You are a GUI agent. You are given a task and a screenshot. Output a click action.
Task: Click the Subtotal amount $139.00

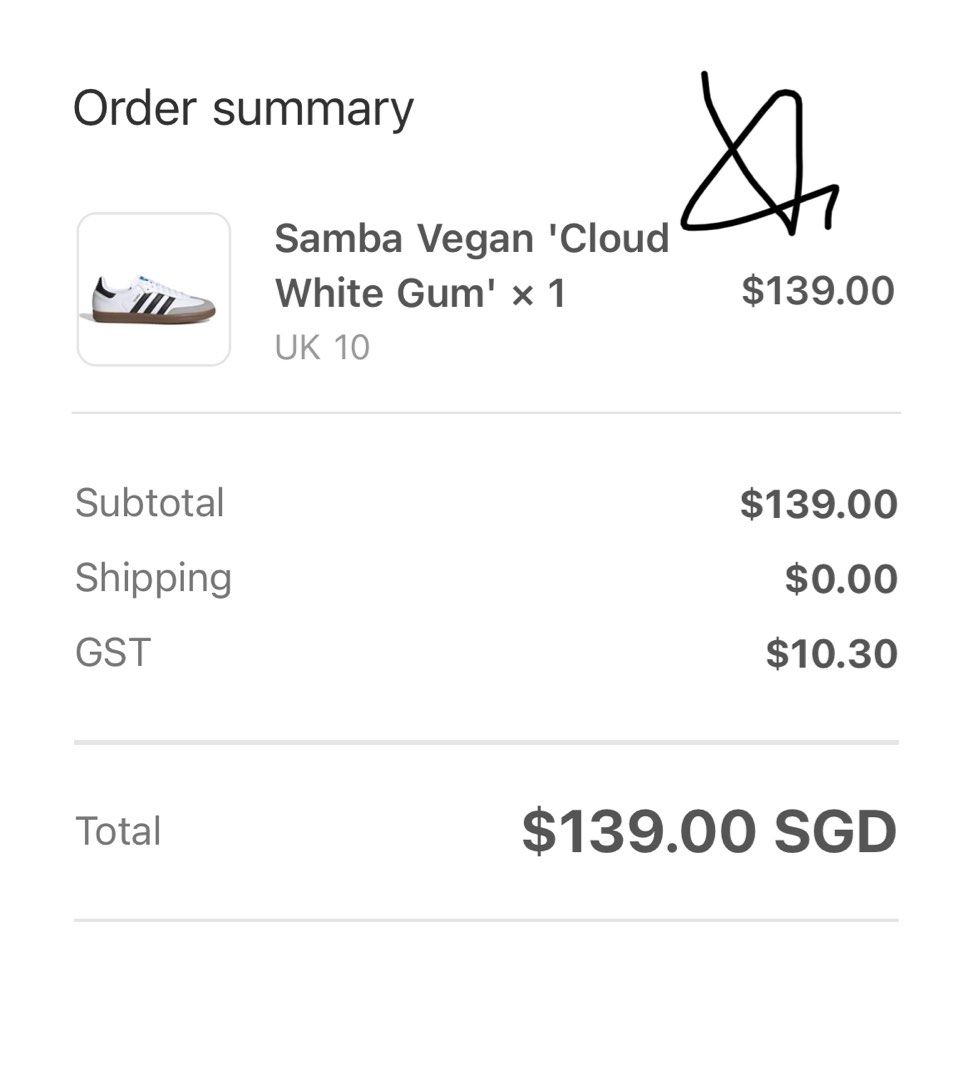click(x=819, y=503)
